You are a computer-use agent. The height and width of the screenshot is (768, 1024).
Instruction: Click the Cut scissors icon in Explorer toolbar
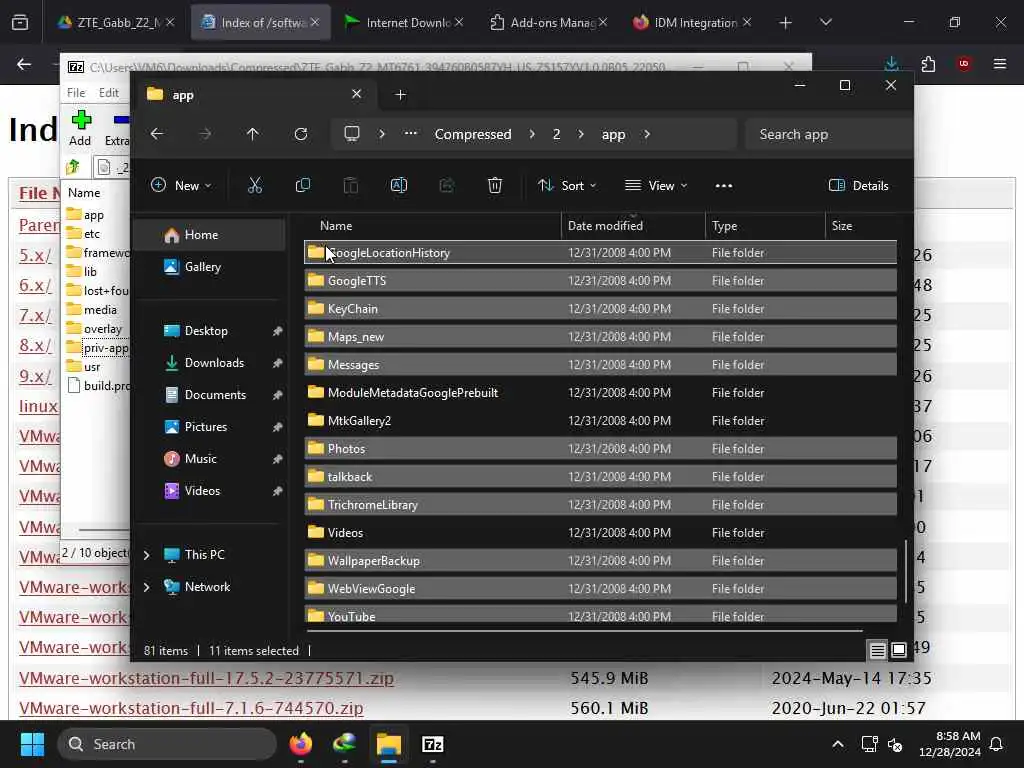255,185
